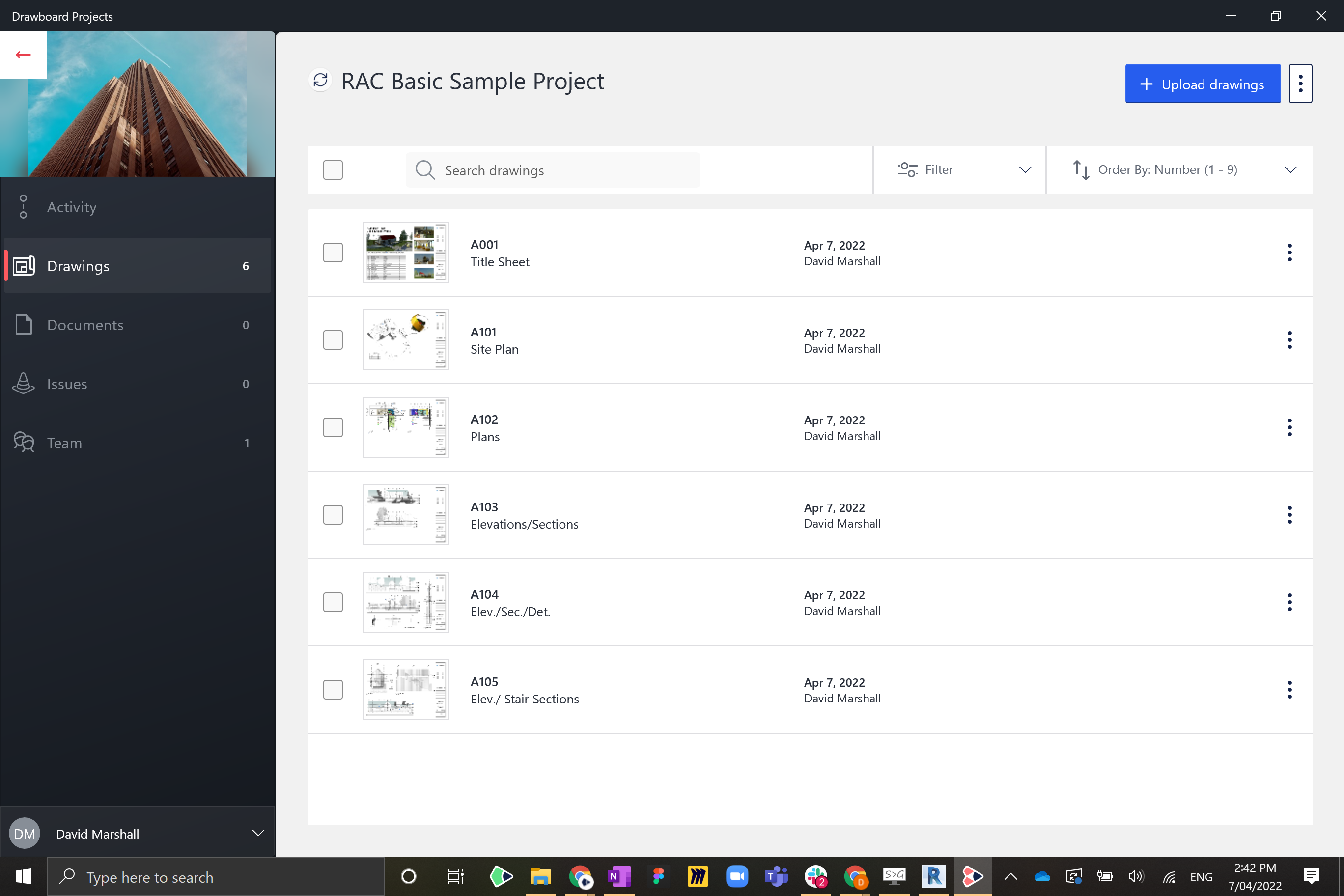
Task: Click three-dot menu for A105 drawing
Action: click(1289, 690)
